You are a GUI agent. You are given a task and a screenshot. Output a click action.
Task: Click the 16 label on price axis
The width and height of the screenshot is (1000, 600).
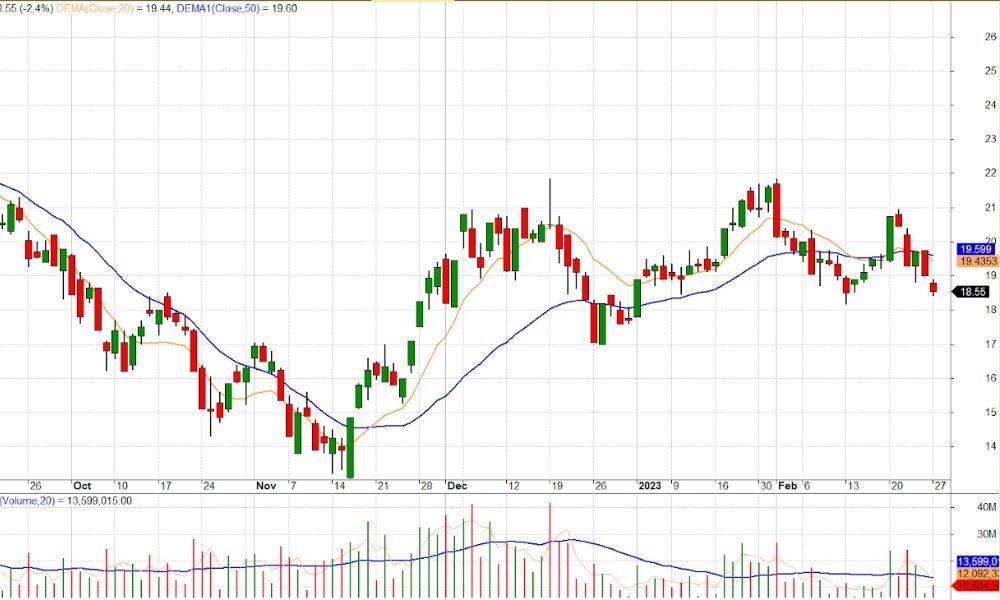click(x=990, y=378)
